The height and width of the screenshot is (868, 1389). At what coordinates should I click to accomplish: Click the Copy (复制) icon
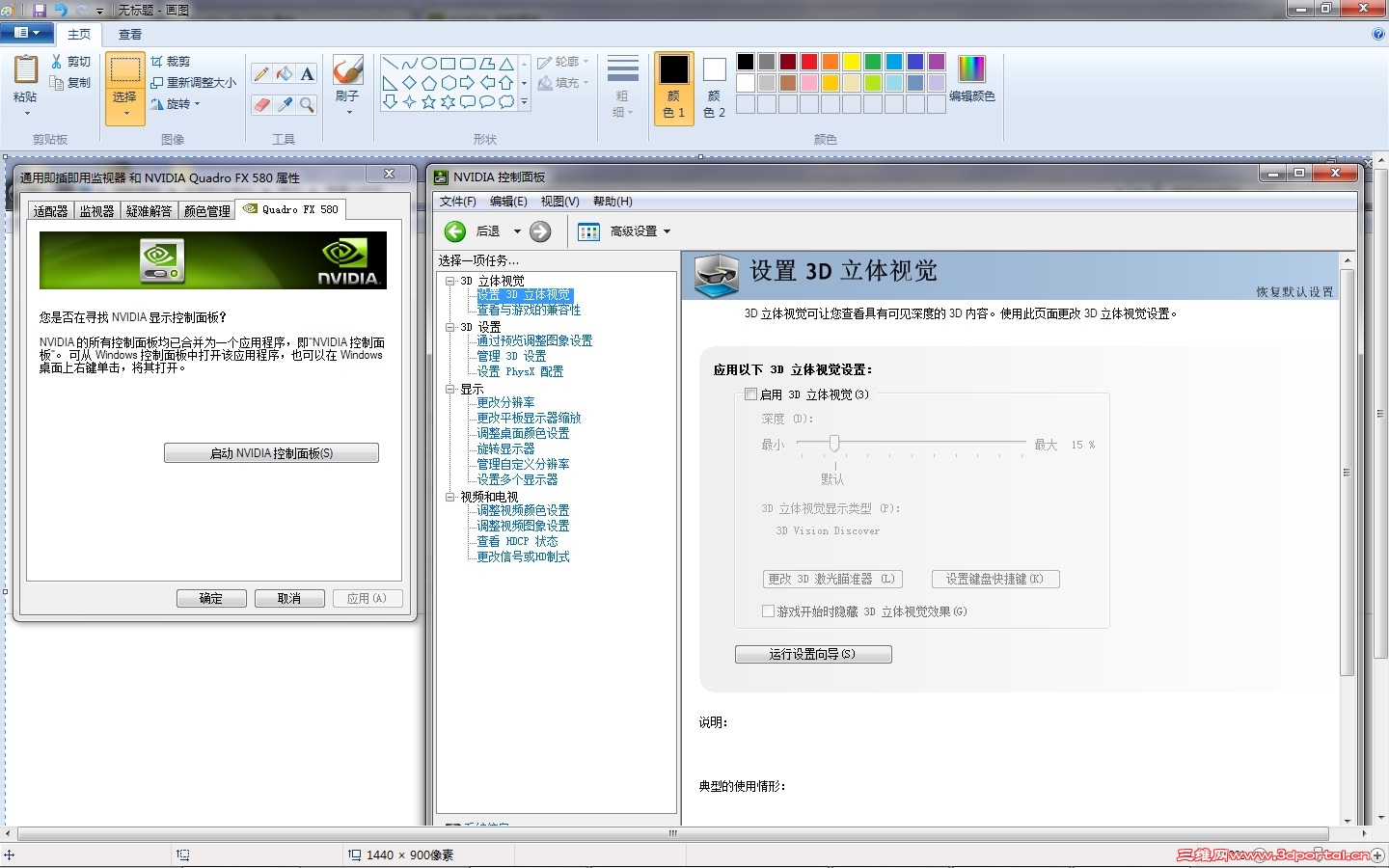(57, 83)
